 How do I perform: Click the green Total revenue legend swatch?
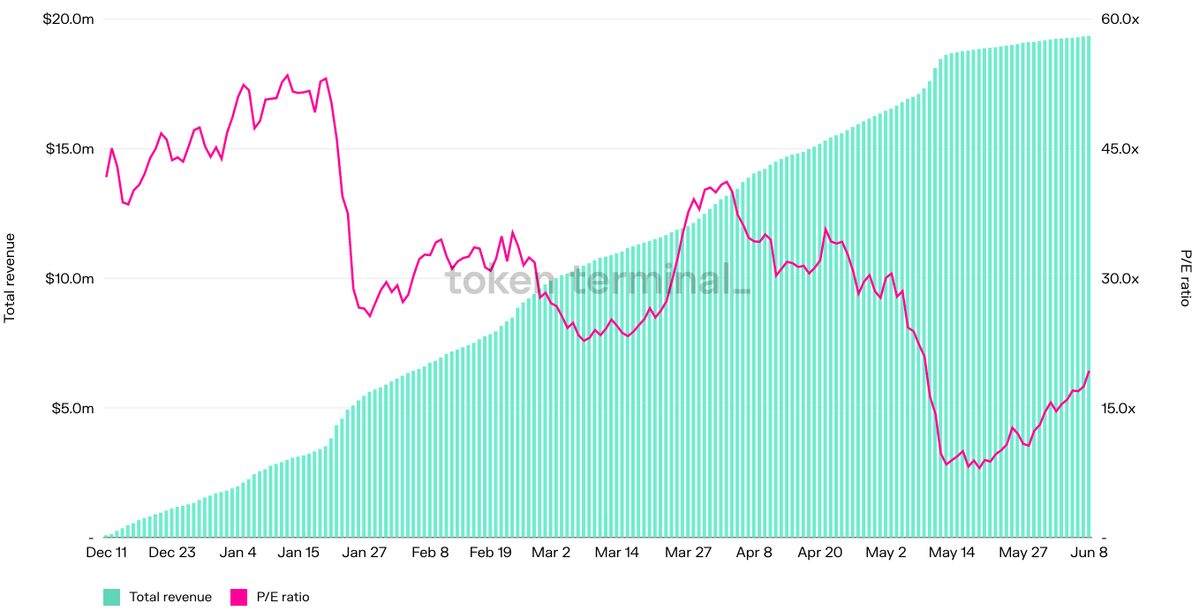coord(112,597)
